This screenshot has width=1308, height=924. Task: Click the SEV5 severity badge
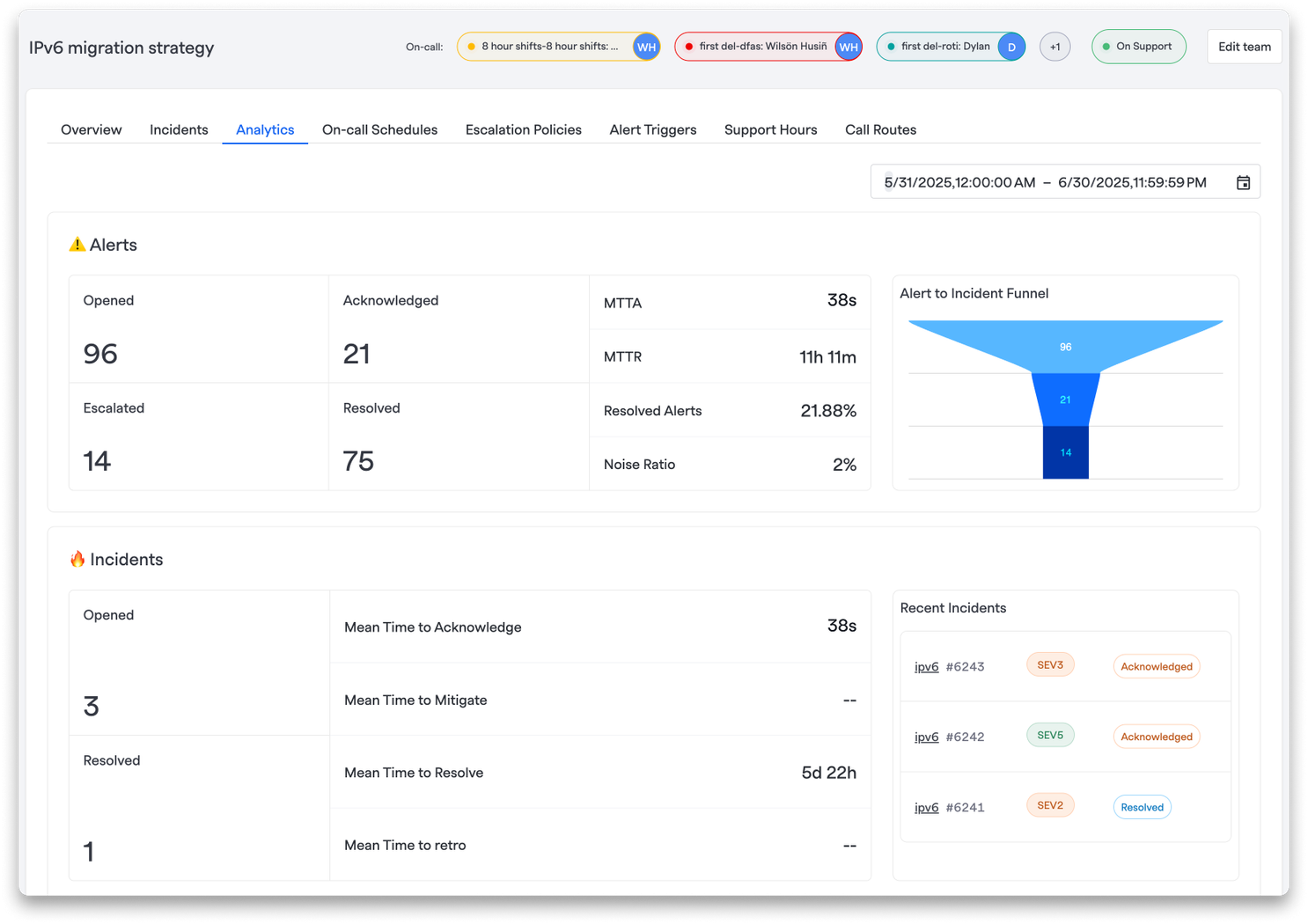pyautogui.click(x=1050, y=735)
